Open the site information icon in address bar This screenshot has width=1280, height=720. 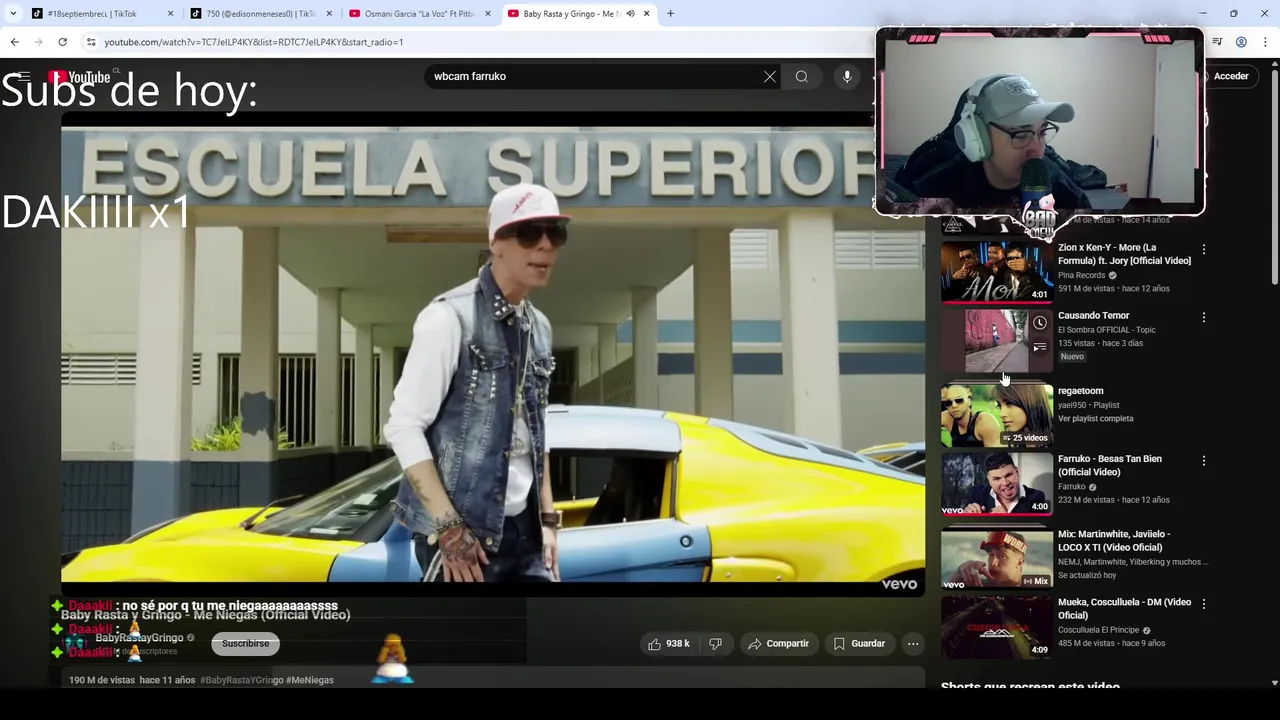pos(91,42)
